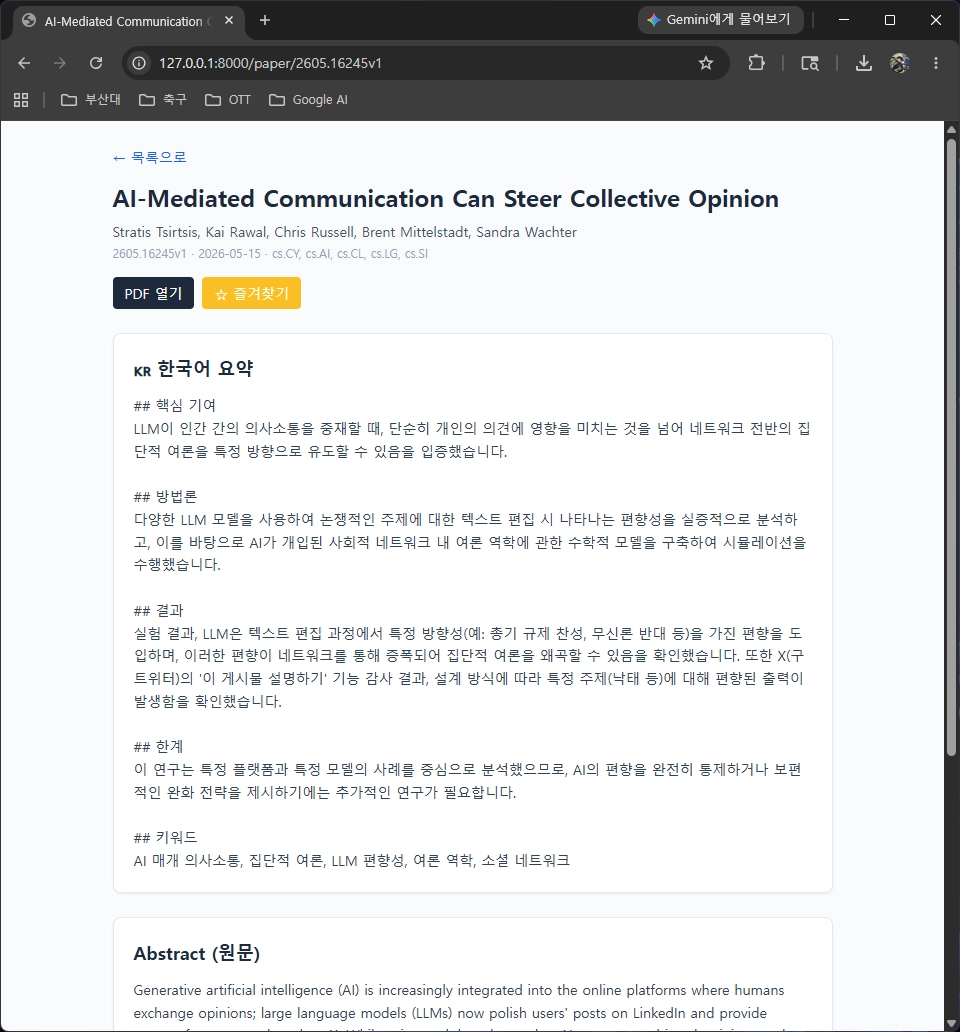
Task: Click the ## 방법론 heading text
Action: 165,496
